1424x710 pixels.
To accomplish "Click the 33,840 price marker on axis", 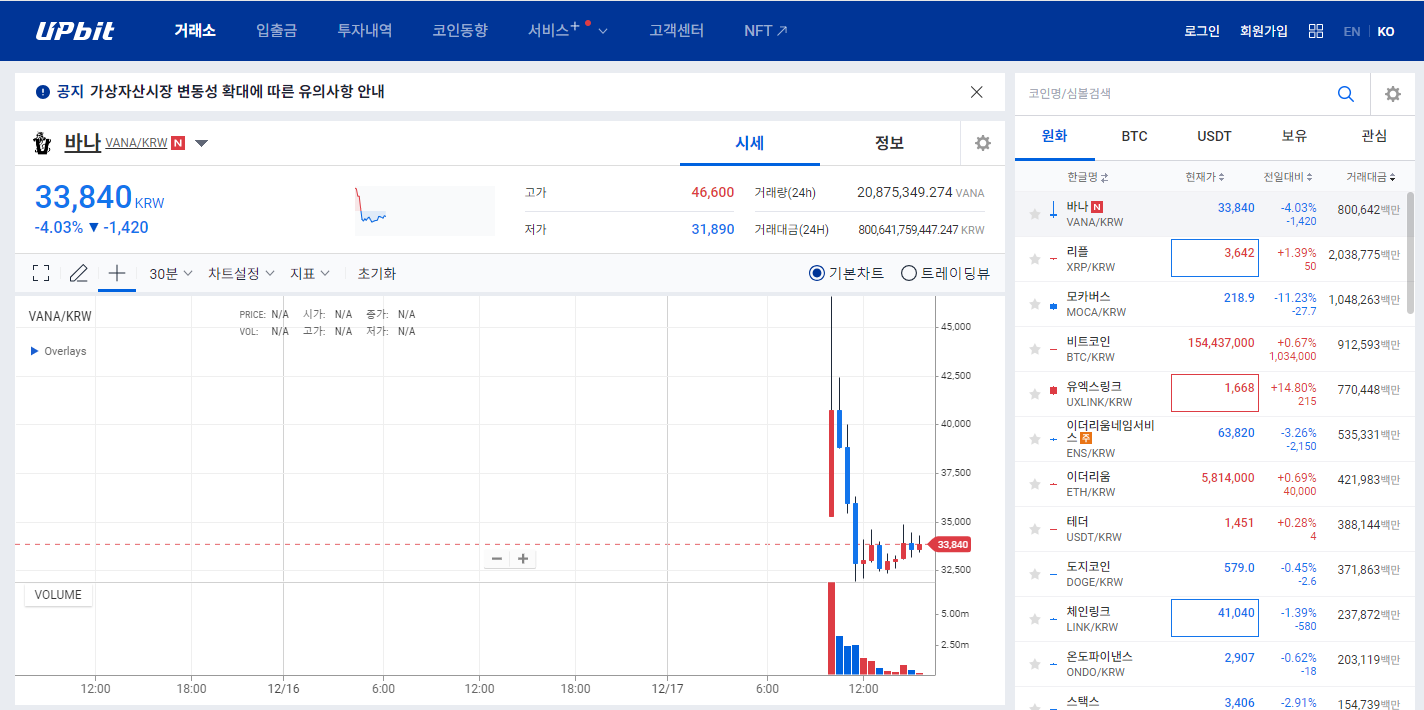I will point(950,544).
